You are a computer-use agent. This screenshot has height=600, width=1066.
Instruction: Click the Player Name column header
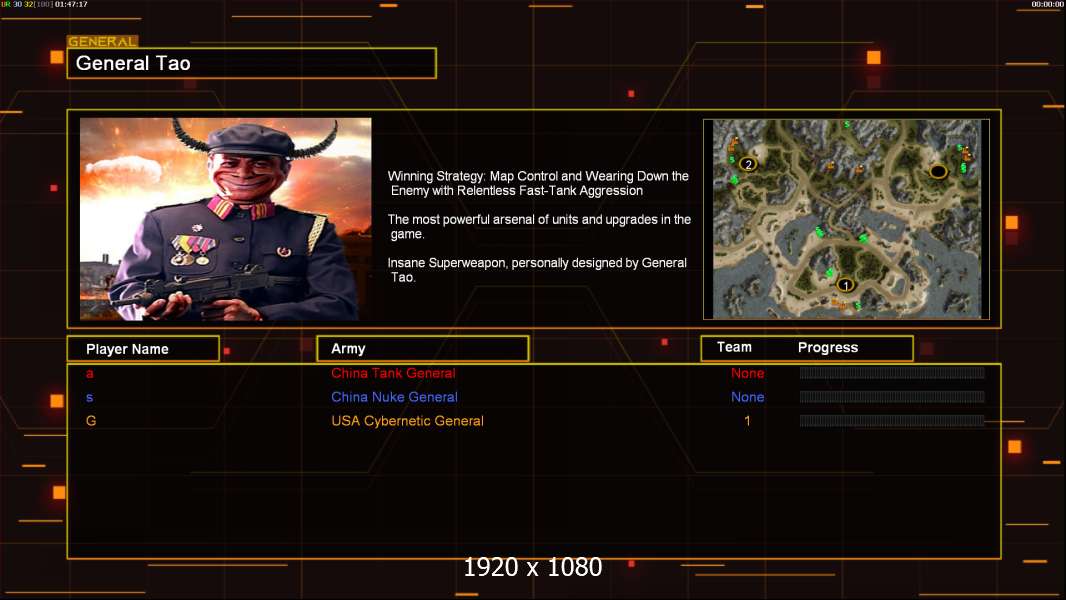coord(143,349)
